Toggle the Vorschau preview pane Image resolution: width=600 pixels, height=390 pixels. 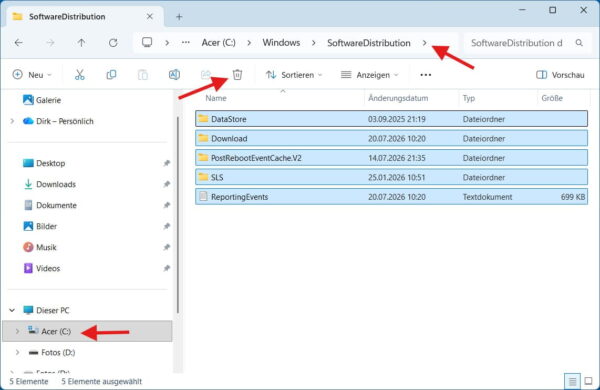point(560,75)
